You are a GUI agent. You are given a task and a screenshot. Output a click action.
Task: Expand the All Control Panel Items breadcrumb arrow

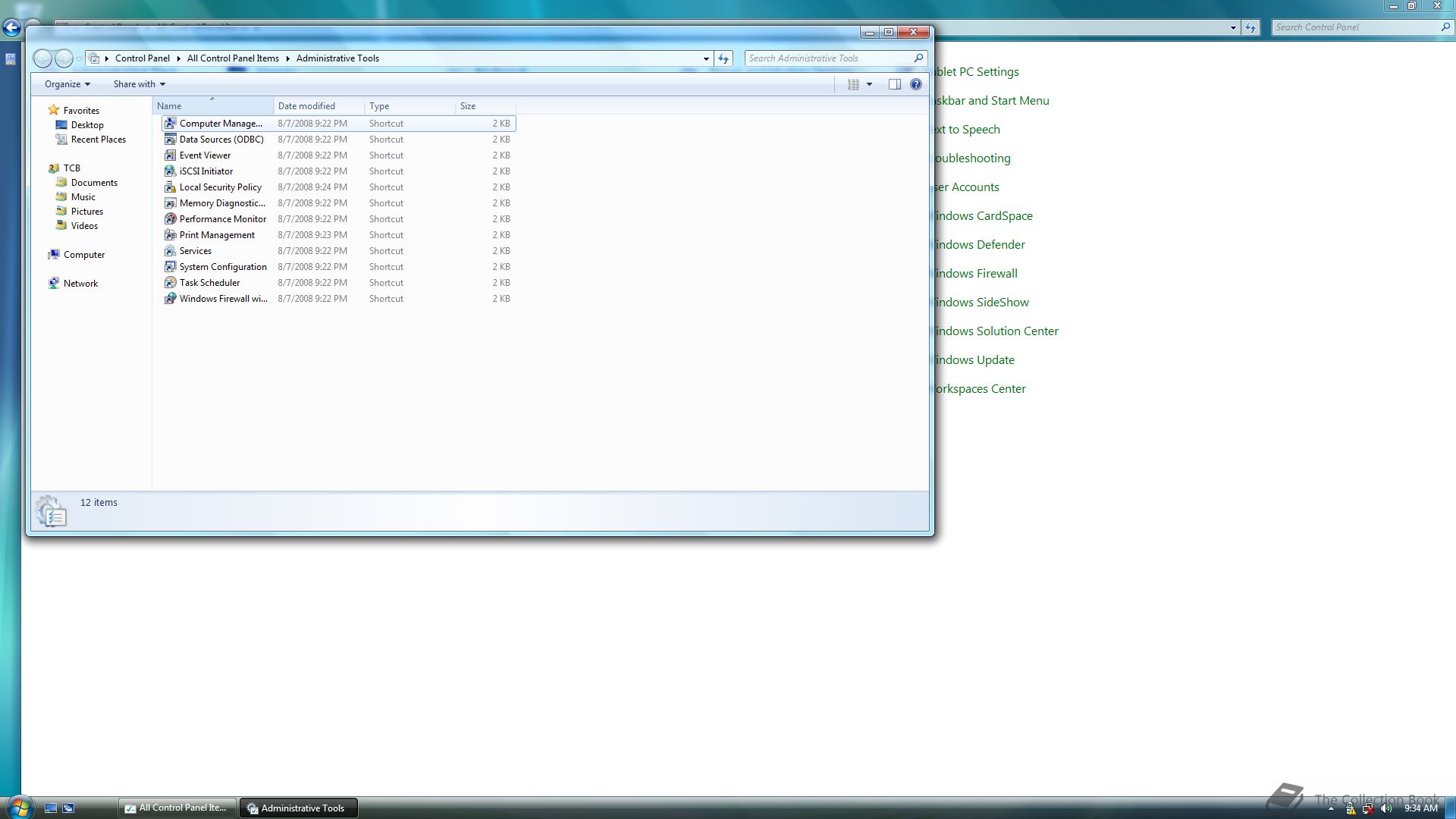[288, 58]
